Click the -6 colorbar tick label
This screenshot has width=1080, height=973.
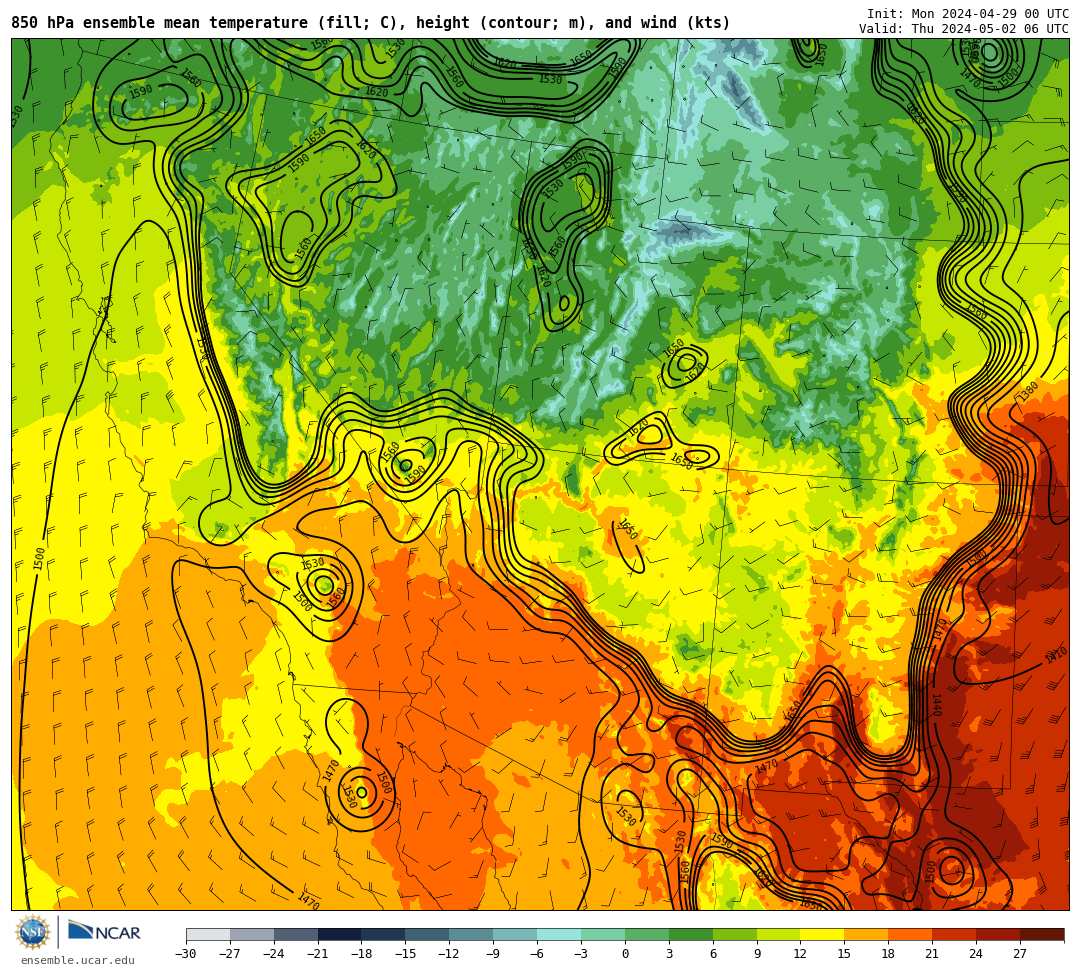[537, 954]
